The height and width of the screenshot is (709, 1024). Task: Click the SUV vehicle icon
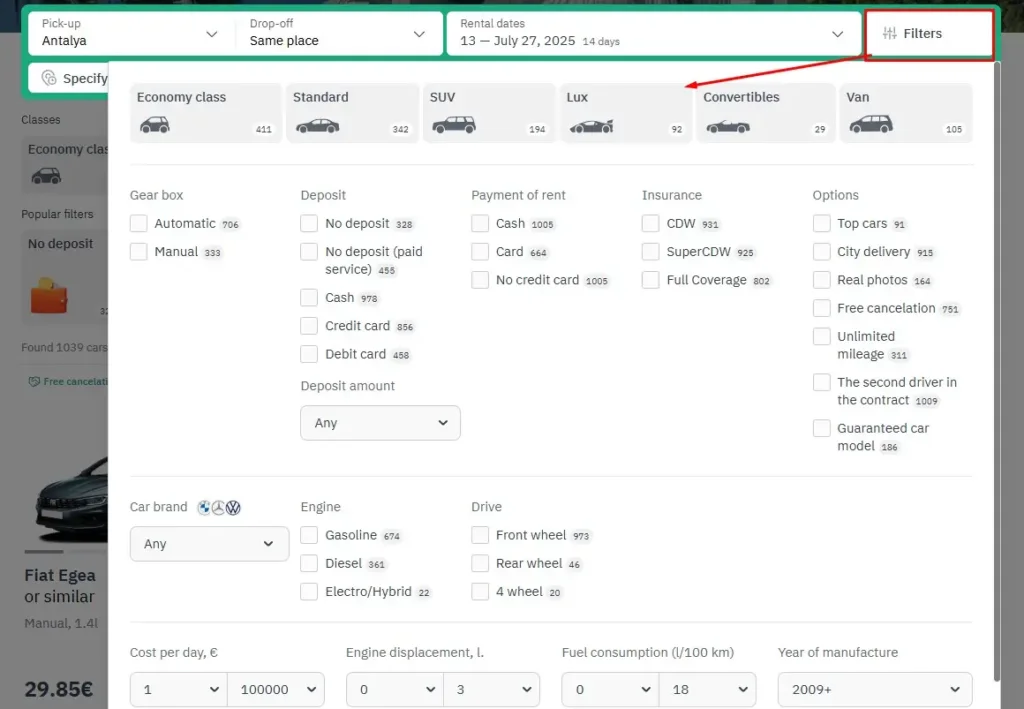[x=454, y=125]
